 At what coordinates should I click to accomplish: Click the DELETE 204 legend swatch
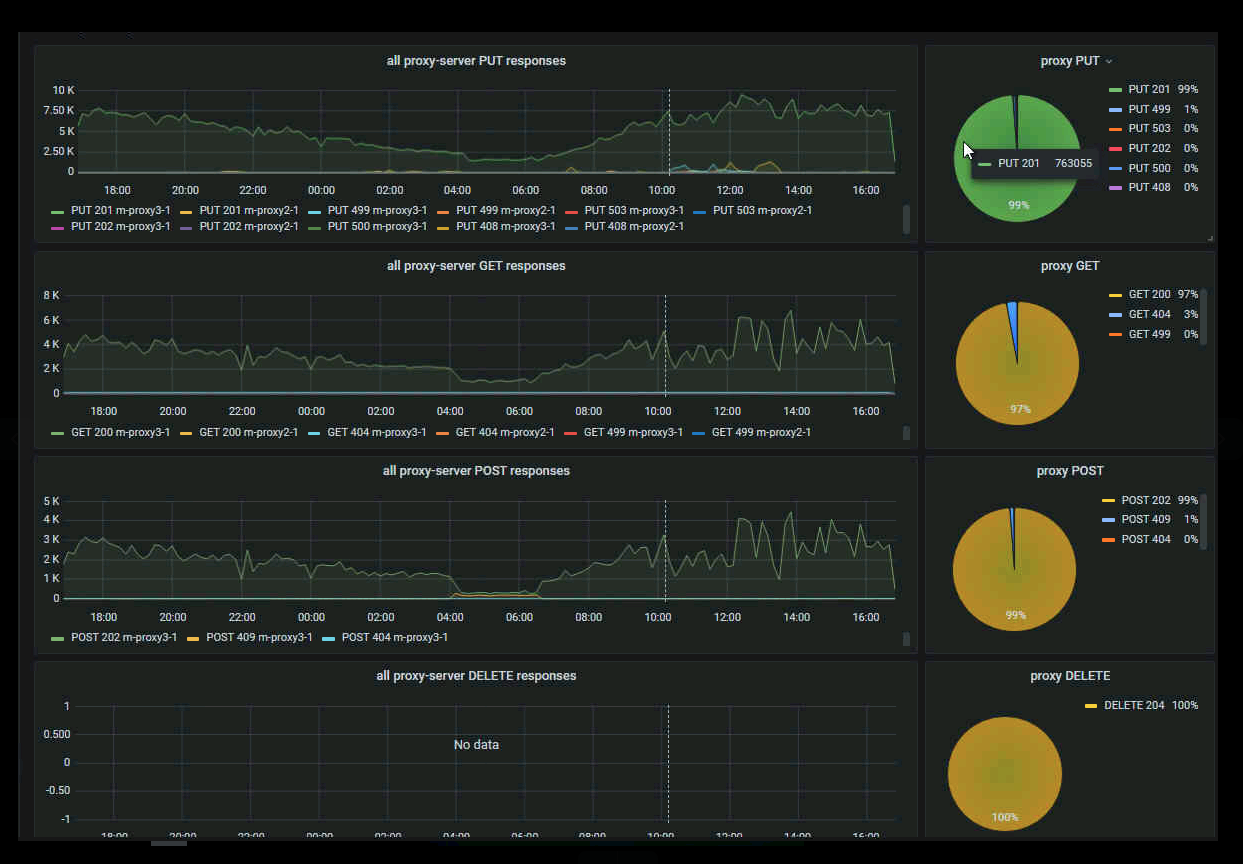pyautogui.click(x=1091, y=706)
